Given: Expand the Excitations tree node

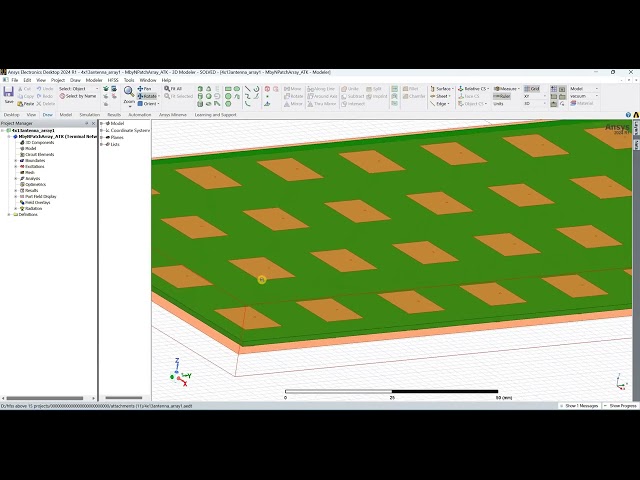Looking at the screenshot, I should (x=16, y=167).
